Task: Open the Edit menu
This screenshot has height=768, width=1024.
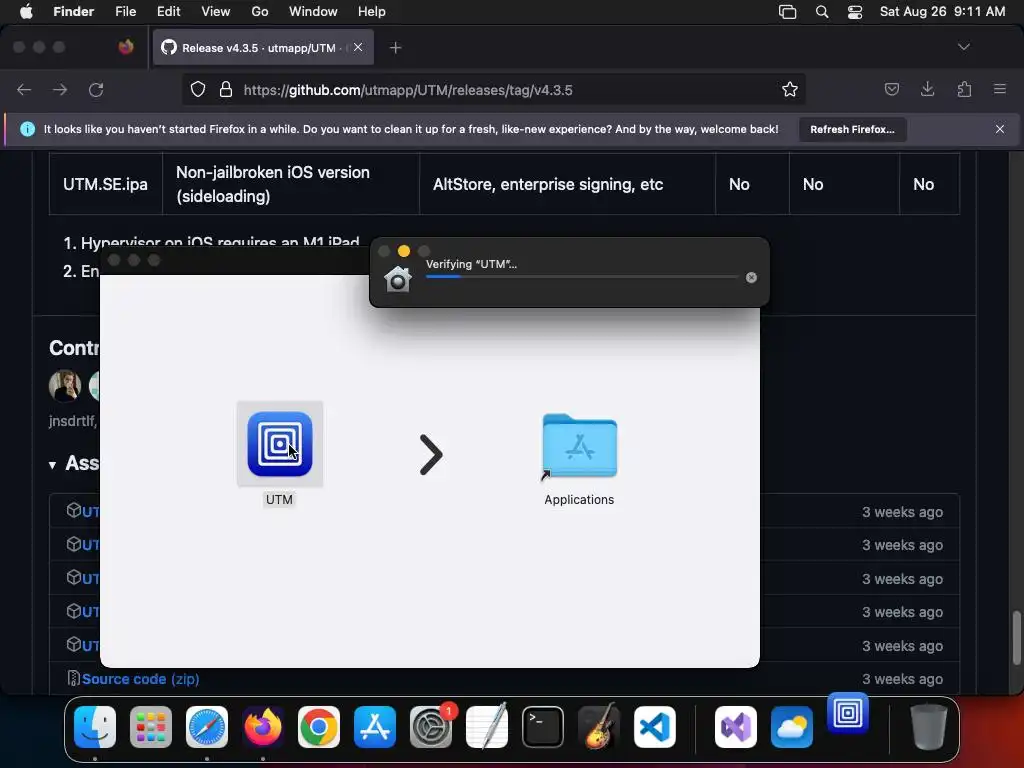Action: [x=168, y=12]
